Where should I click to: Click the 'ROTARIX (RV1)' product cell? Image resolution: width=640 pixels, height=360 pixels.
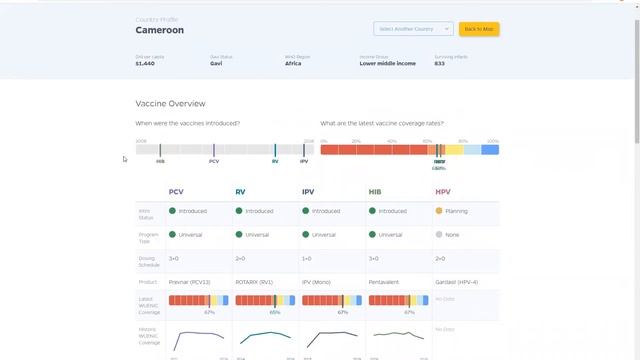click(254, 282)
